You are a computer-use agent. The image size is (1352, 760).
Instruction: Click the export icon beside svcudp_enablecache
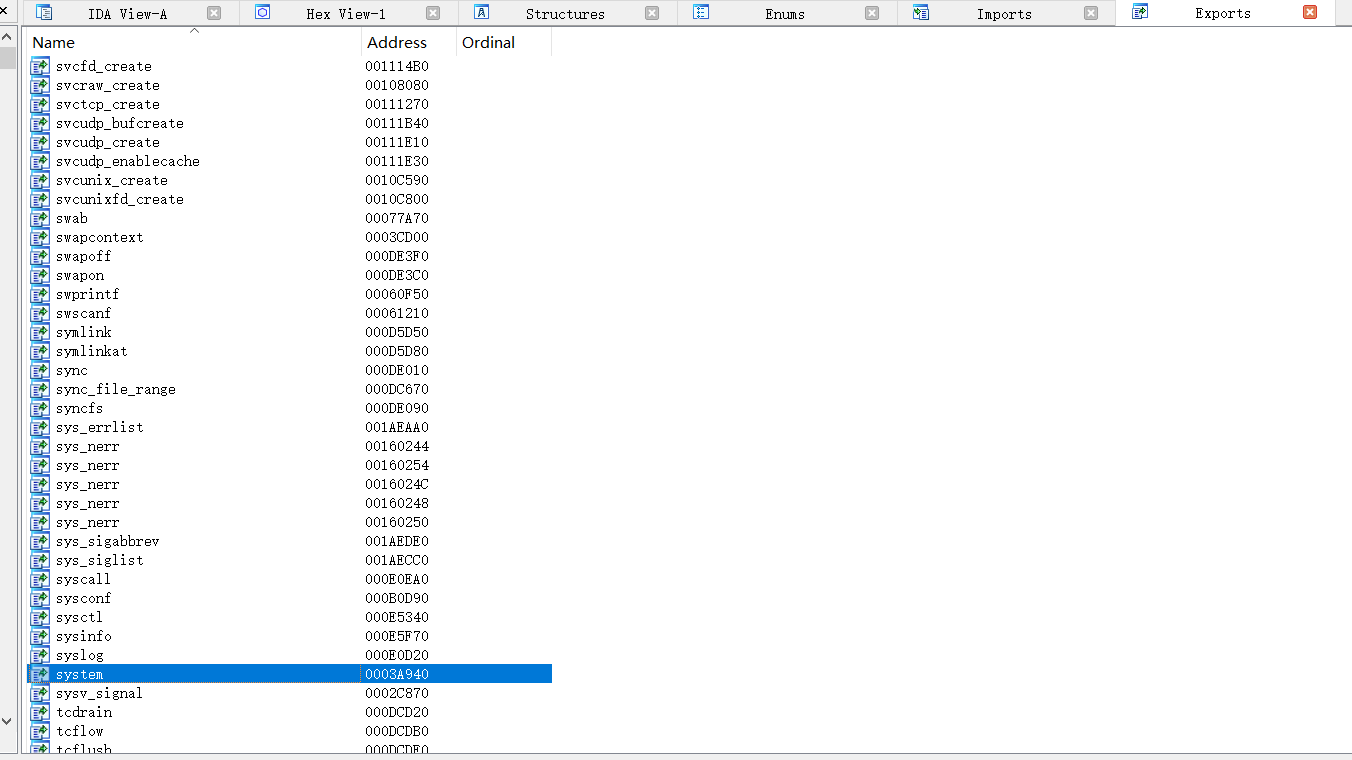point(39,161)
